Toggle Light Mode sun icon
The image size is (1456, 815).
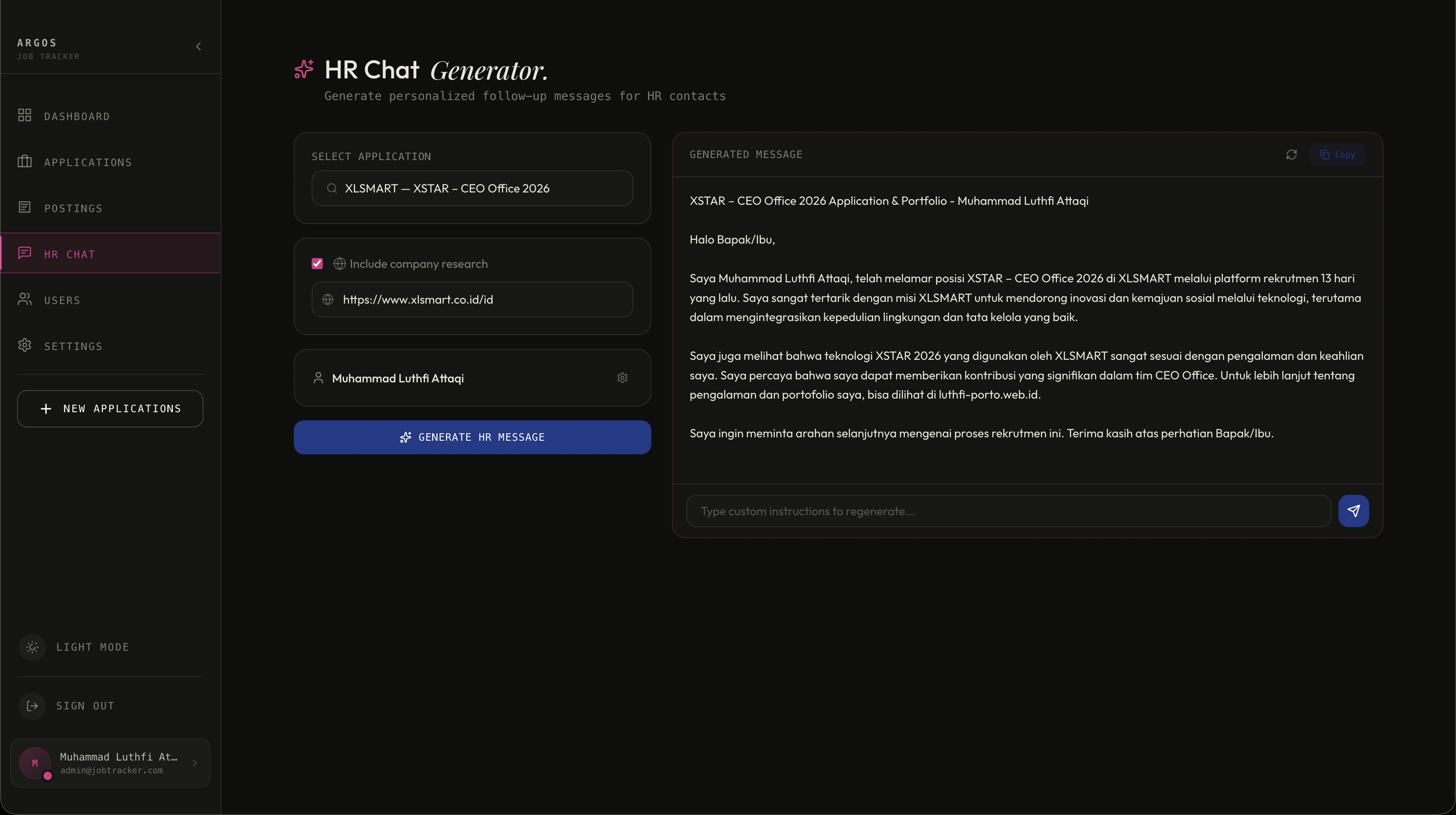click(x=32, y=647)
